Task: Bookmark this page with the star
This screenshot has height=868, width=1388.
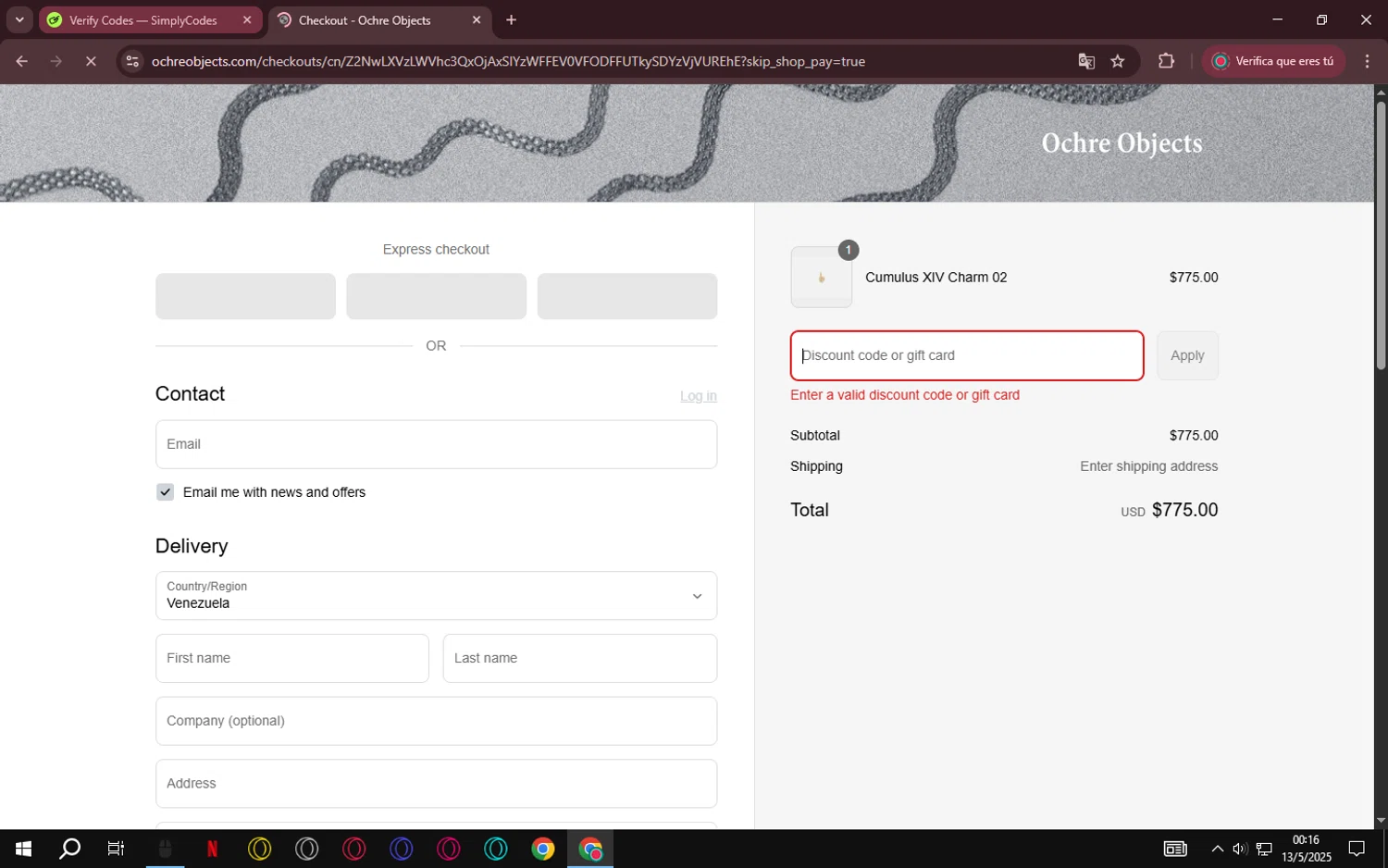Action: pos(1118,62)
